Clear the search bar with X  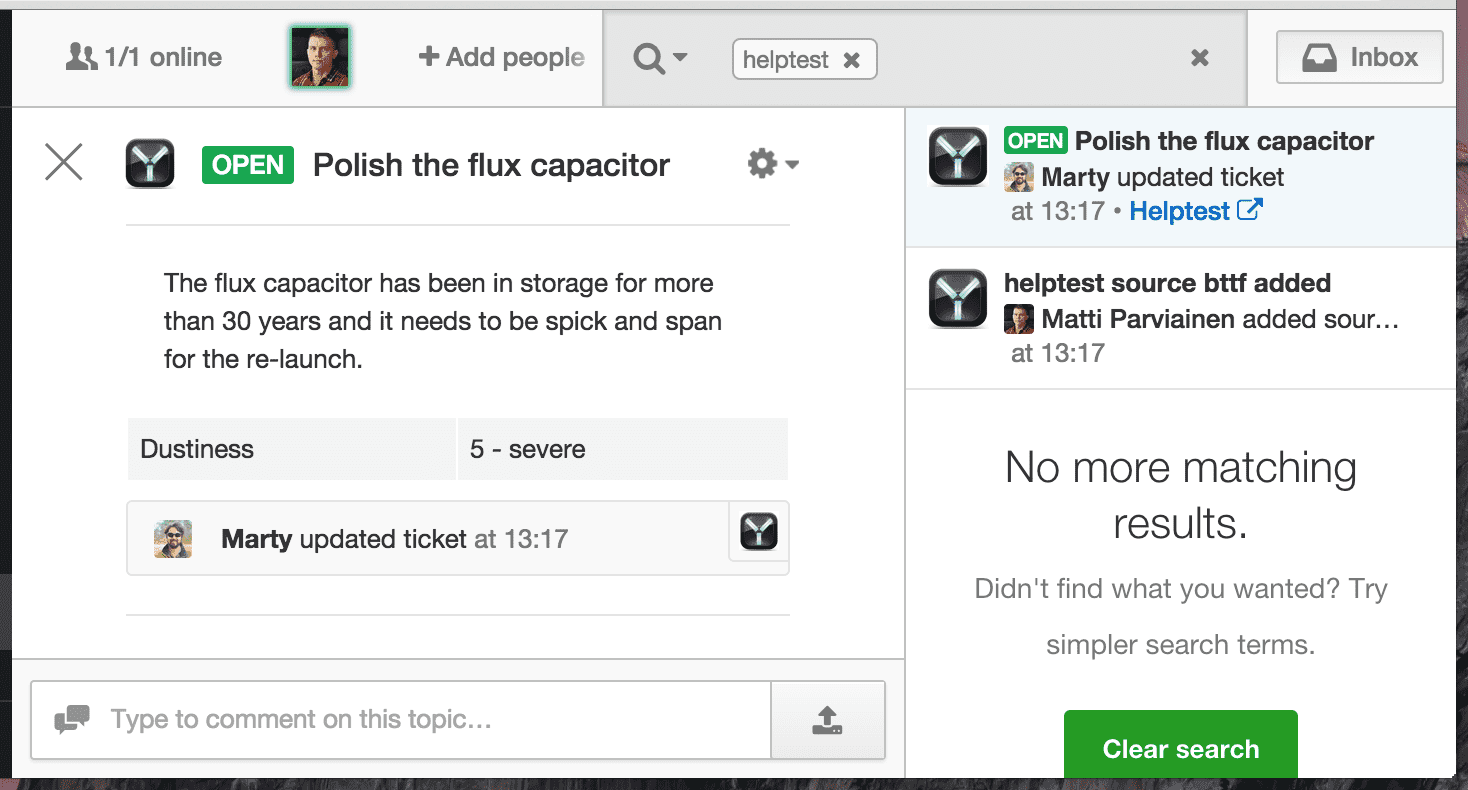(x=1199, y=58)
